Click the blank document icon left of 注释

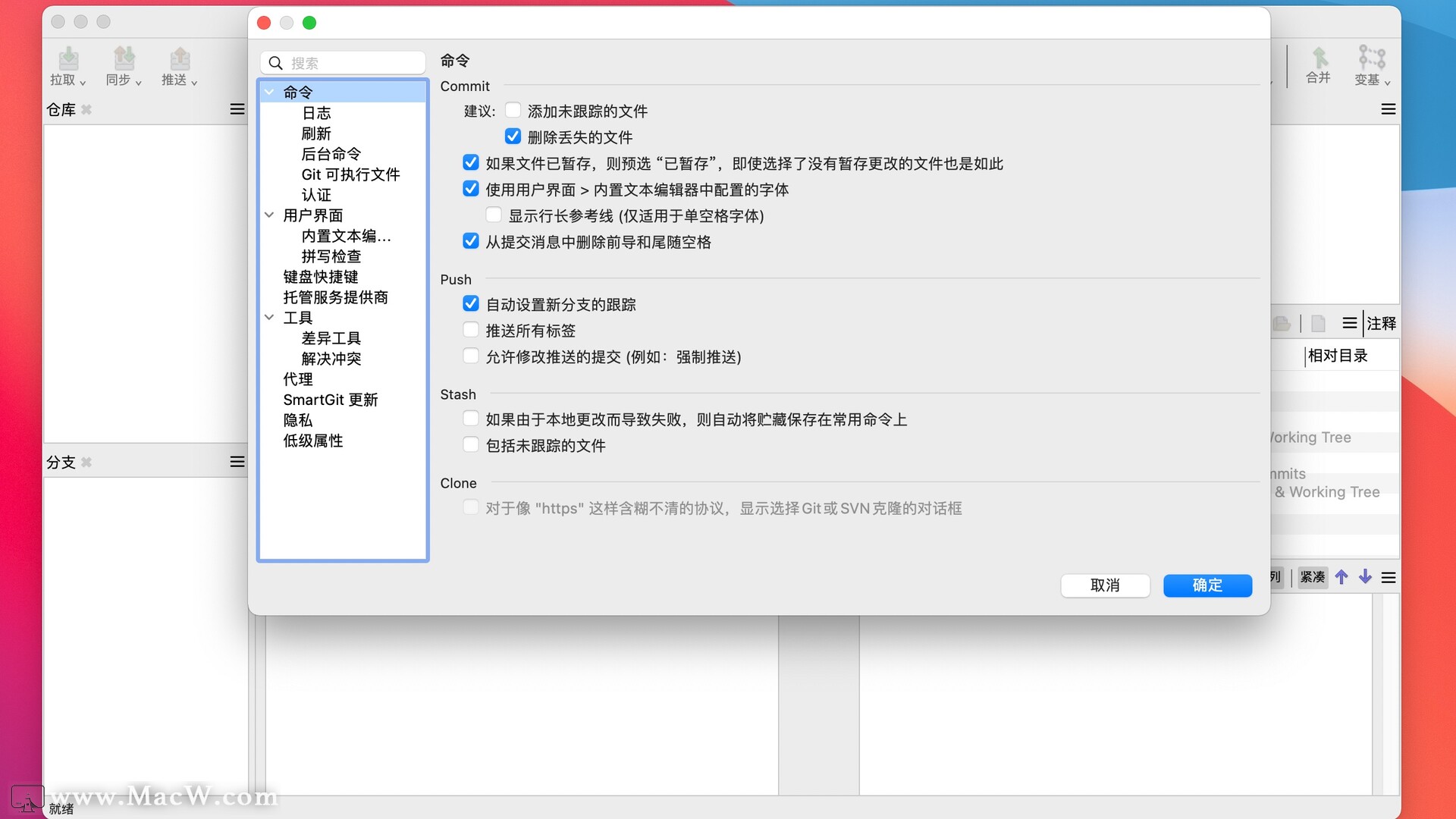tap(1318, 324)
